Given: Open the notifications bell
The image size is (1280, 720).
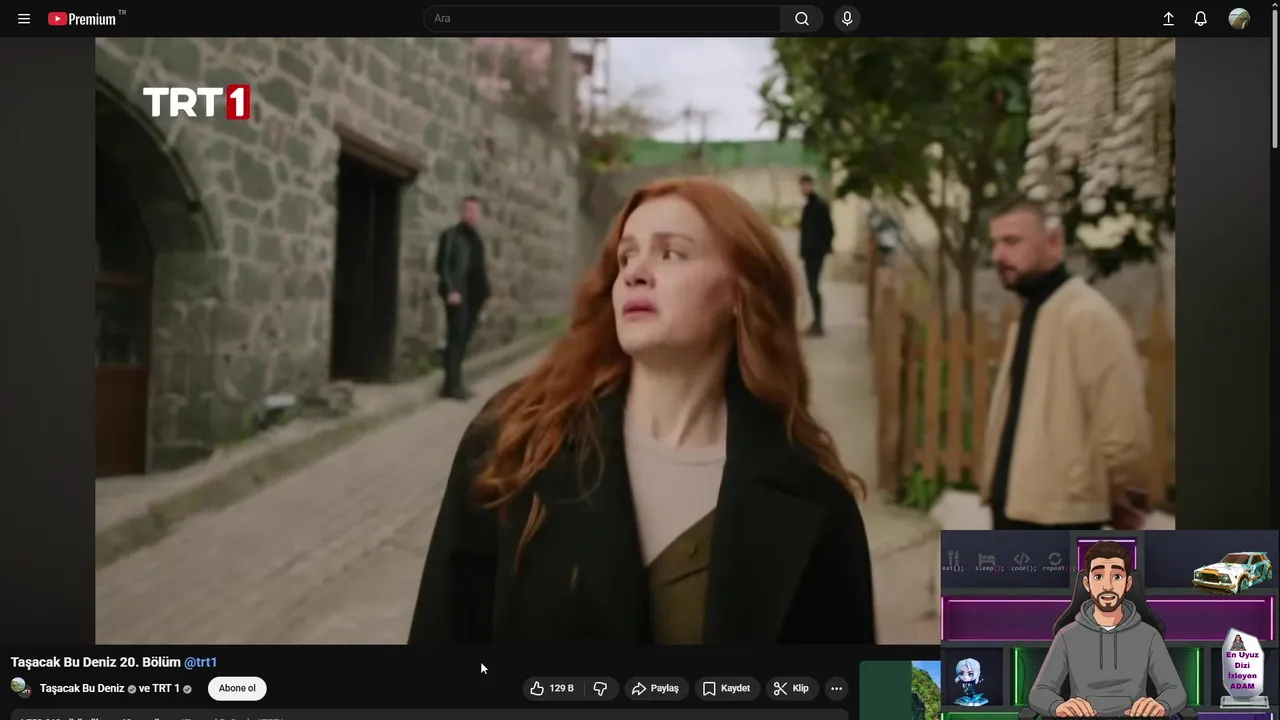Looking at the screenshot, I should (1200, 19).
